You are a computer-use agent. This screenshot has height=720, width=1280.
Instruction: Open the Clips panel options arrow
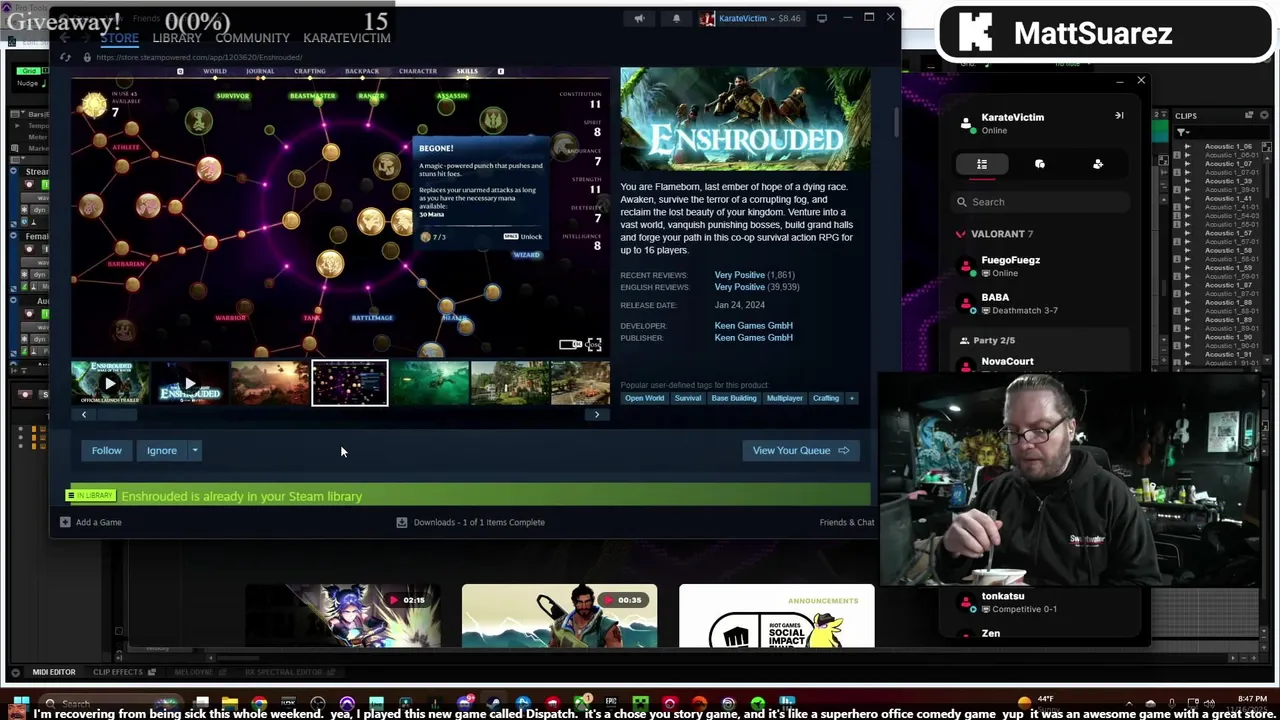pyautogui.click(x=1264, y=116)
